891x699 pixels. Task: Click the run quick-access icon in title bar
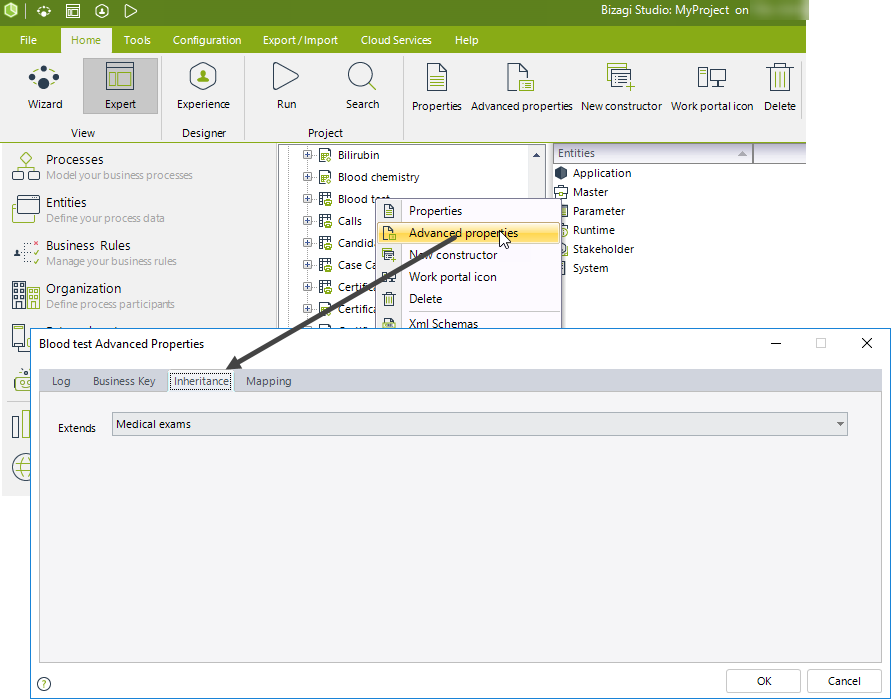pos(131,11)
